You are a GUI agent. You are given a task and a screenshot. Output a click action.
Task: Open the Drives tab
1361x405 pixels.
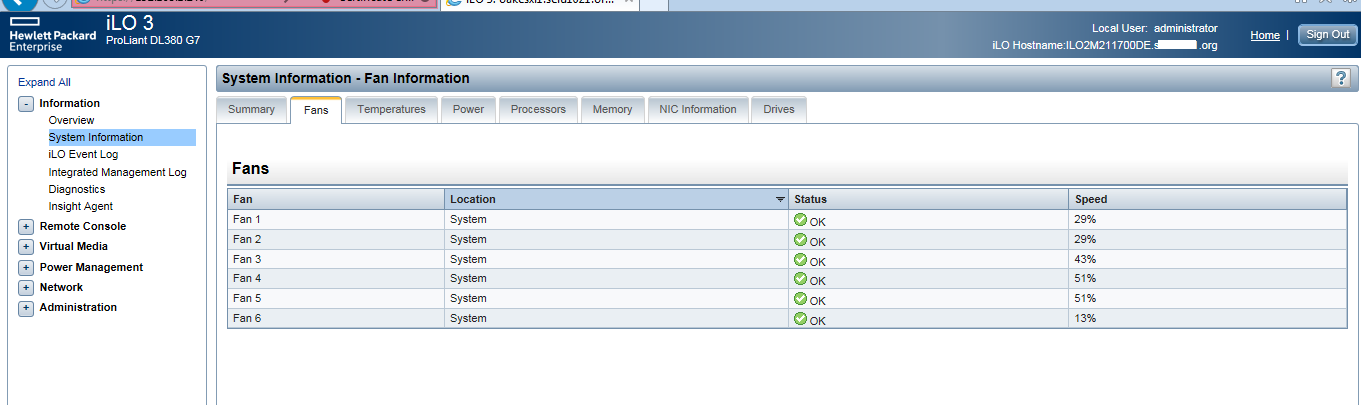[x=778, y=109]
